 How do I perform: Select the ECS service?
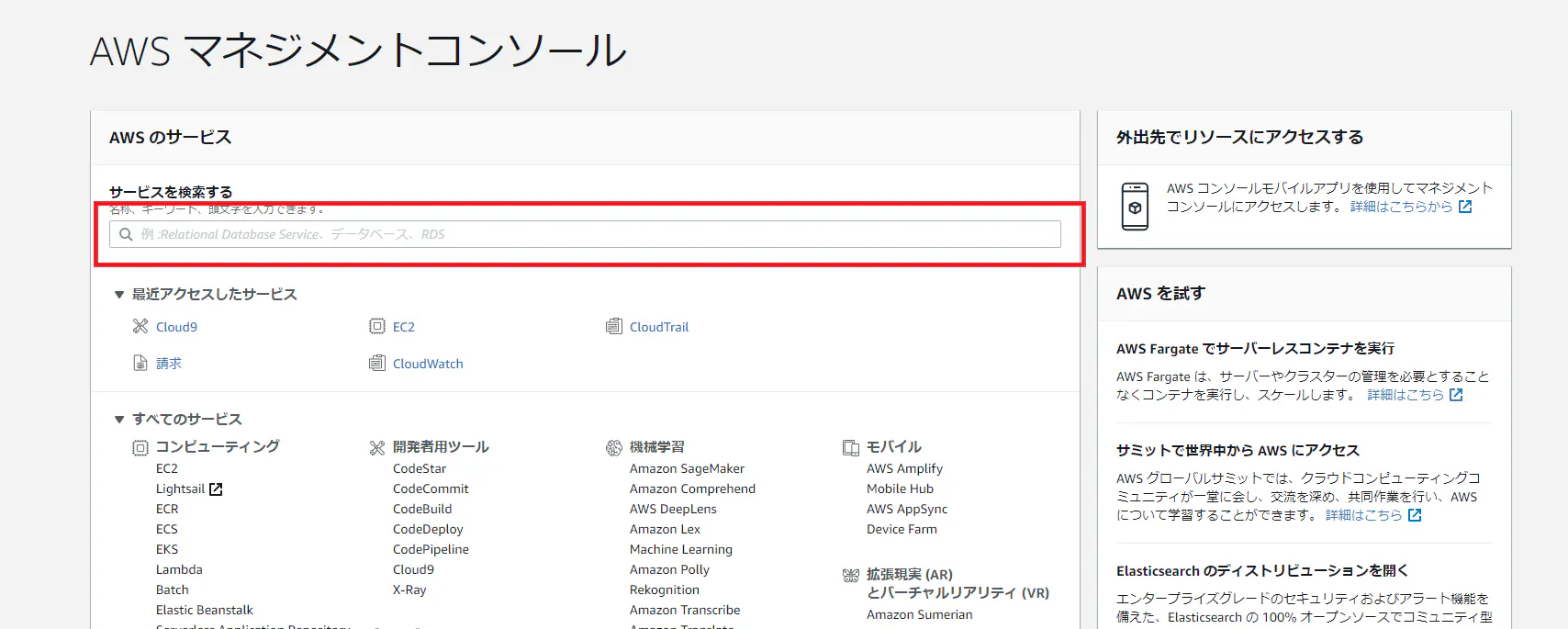pyautogui.click(x=167, y=529)
